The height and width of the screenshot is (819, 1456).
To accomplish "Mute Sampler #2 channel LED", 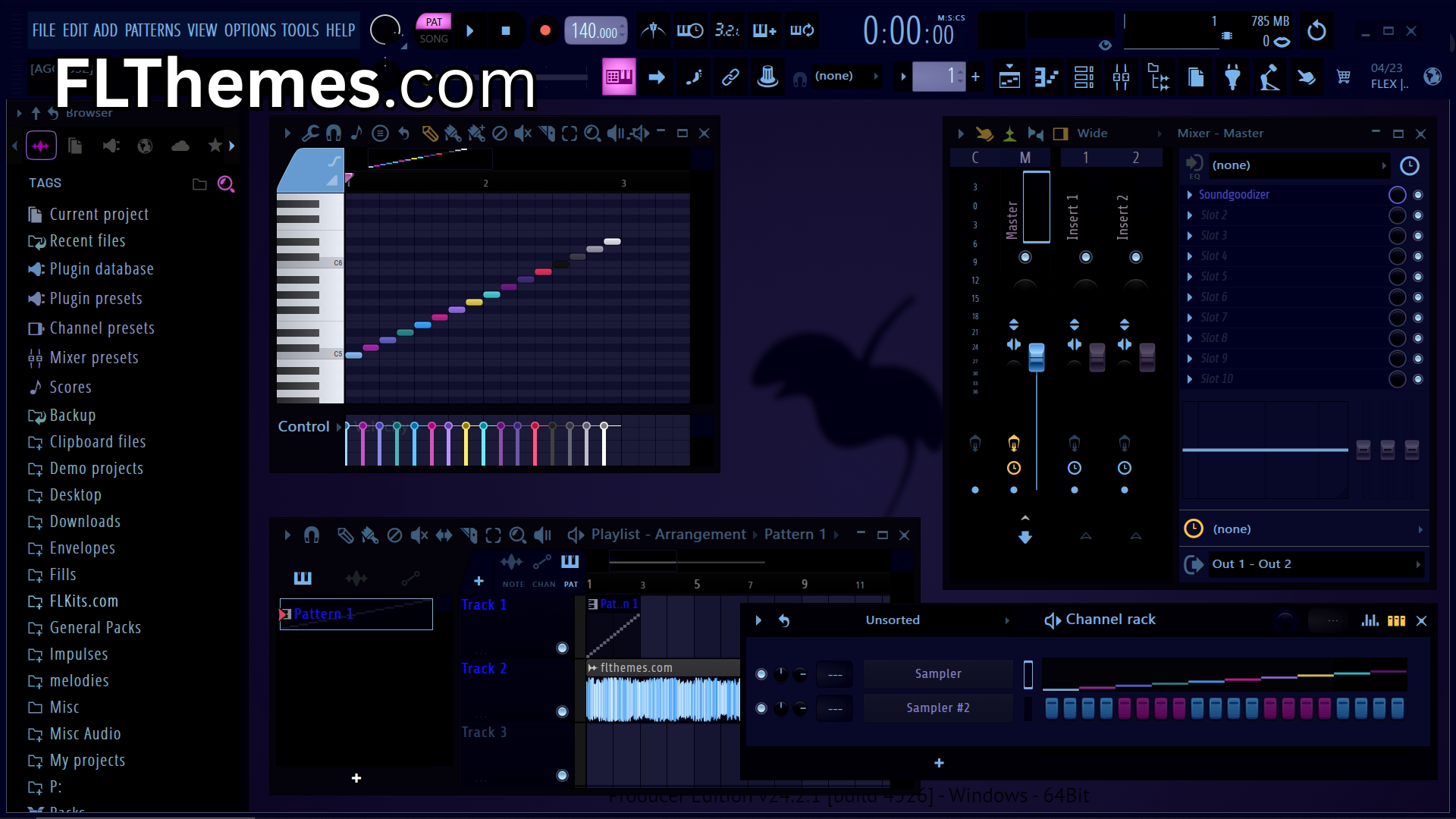I will coord(761,708).
